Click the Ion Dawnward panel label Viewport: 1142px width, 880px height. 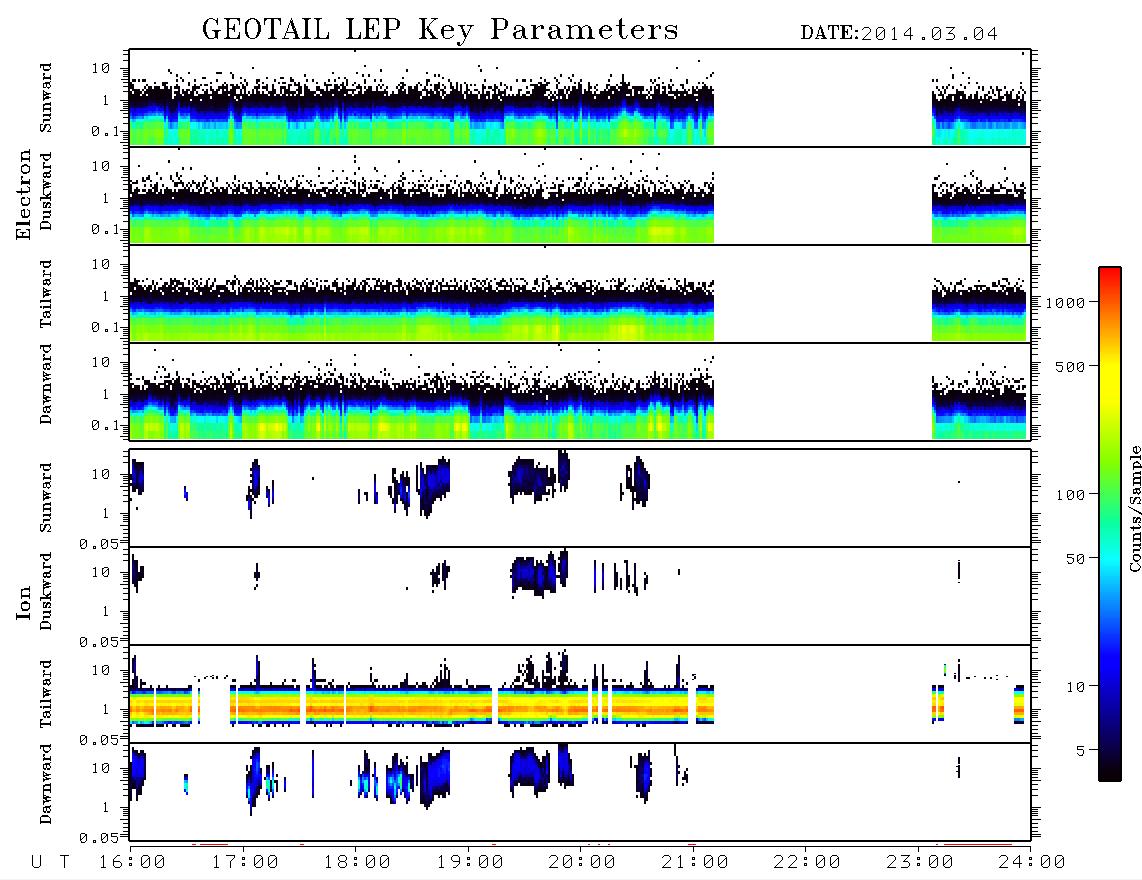click(x=46, y=783)
